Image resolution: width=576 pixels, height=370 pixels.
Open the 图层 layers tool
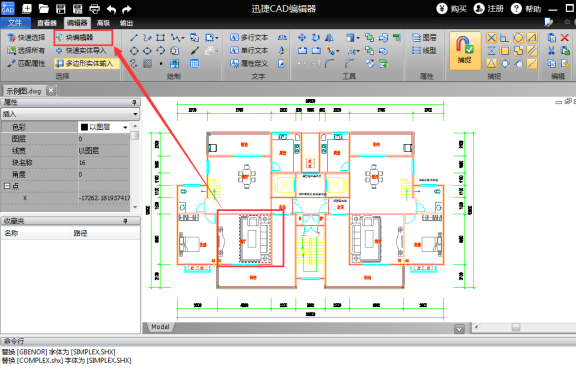click(424, 37)
